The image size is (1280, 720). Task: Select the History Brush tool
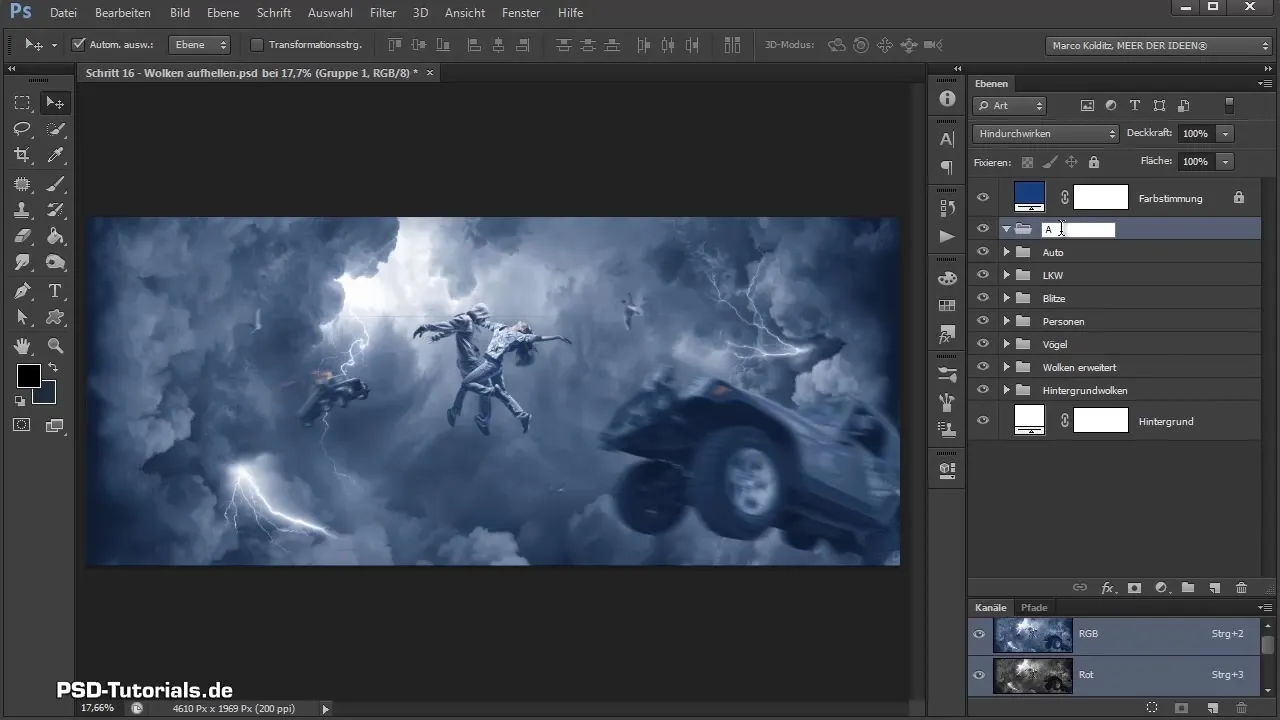point(55,210)
